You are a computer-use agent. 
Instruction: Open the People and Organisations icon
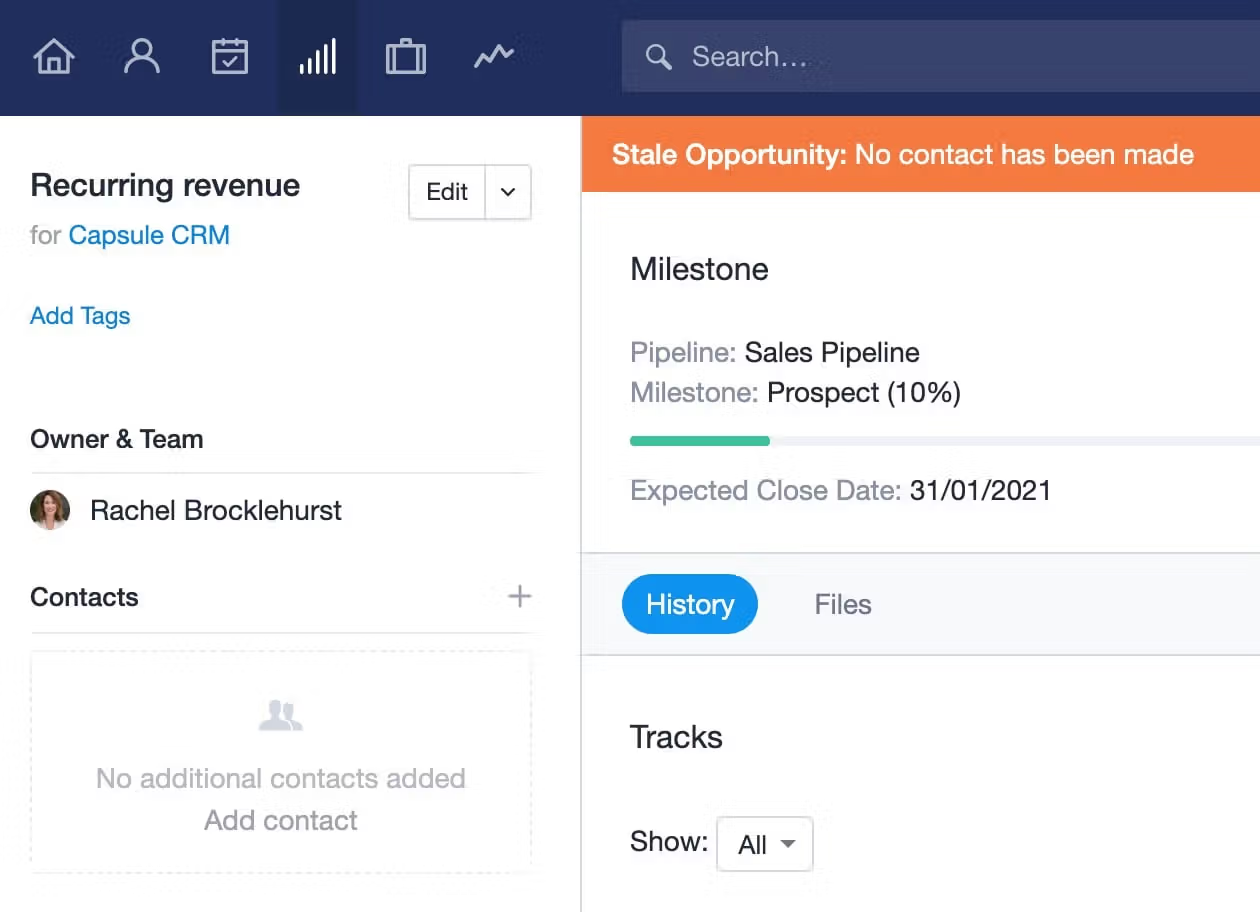(x=142, y=57)
